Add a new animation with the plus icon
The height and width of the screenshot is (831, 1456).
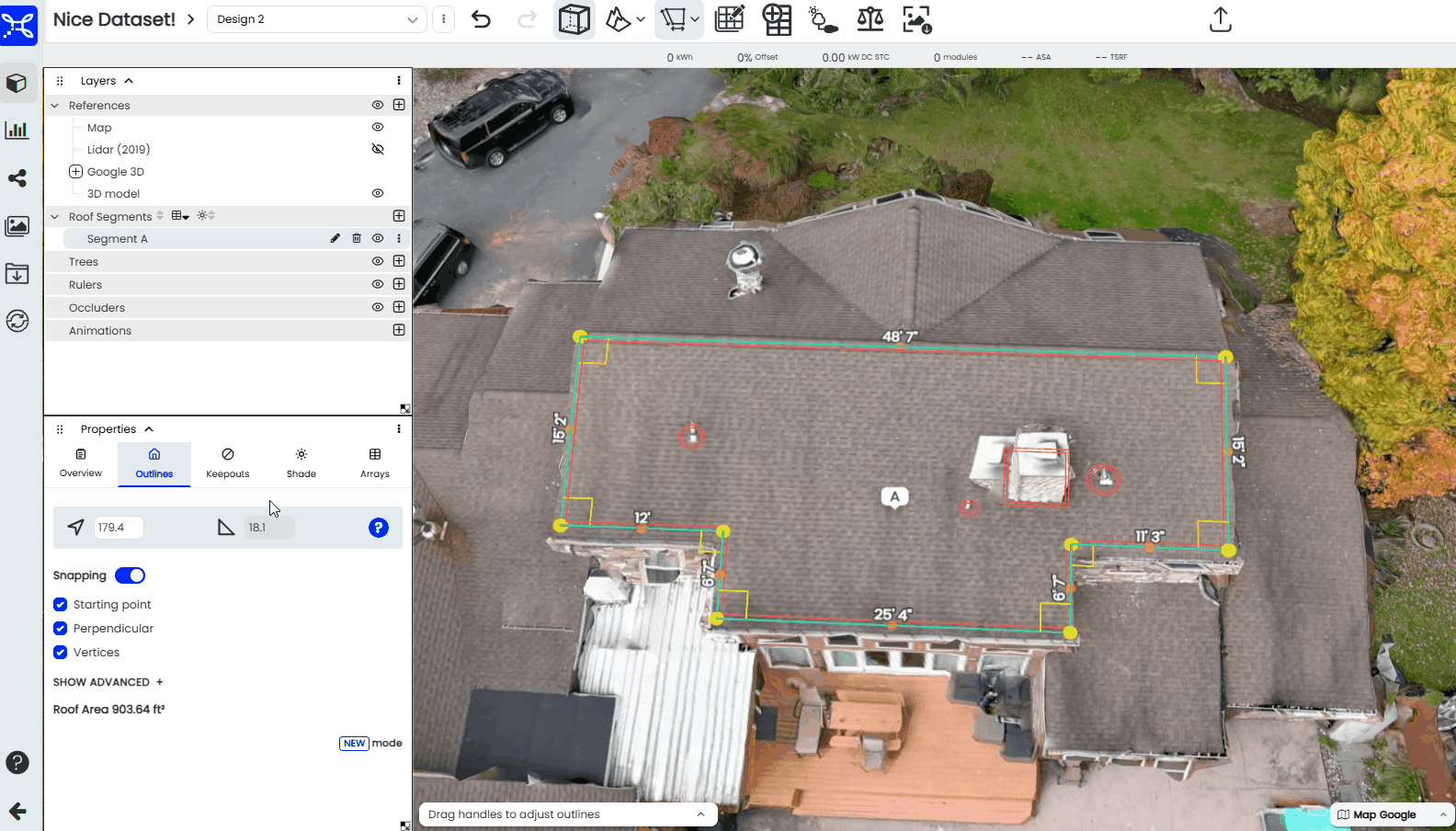399,330
